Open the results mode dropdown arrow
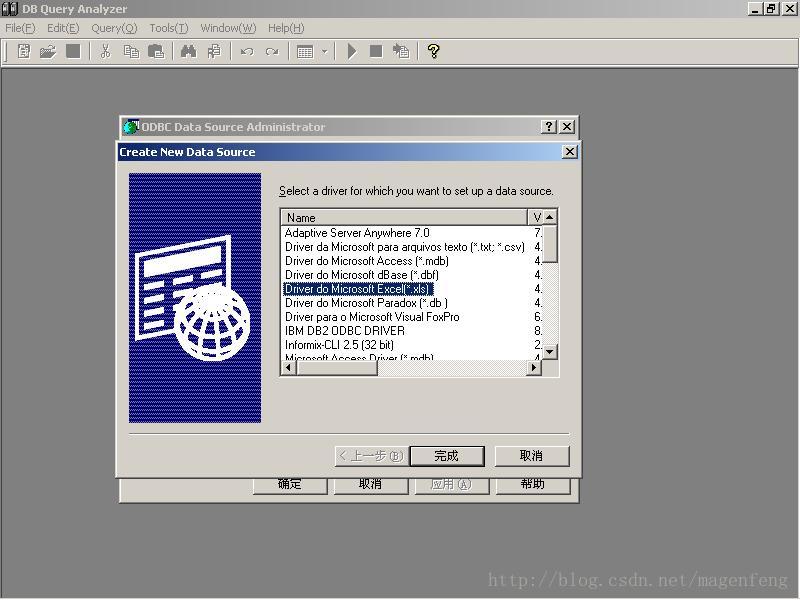Viewport: 800px width, 600px height. click(x=324, y=52)
